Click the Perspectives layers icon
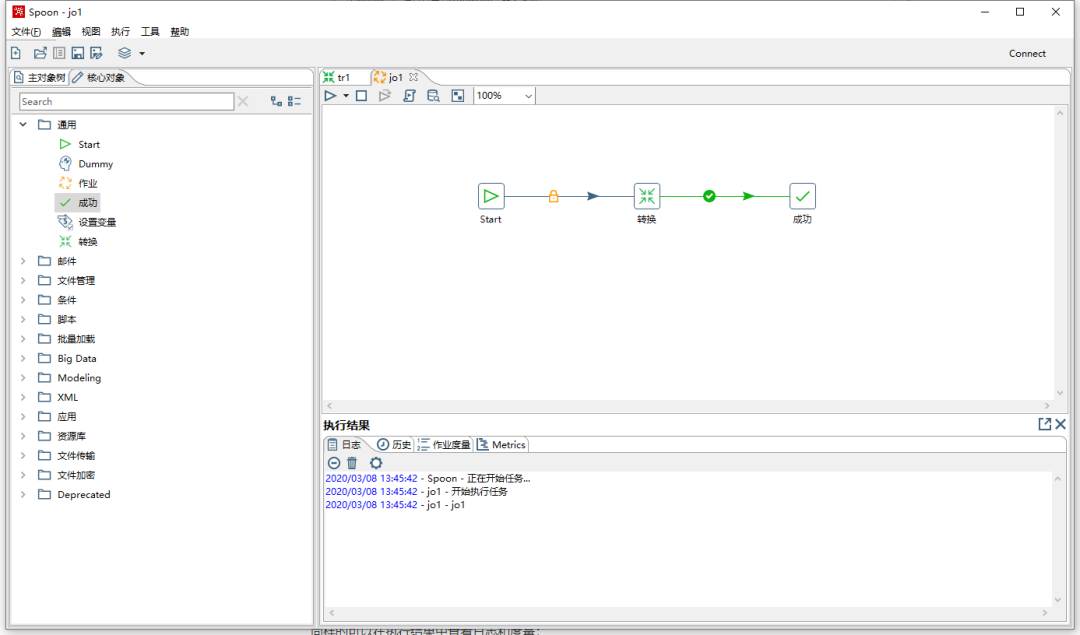This screenshot has height=635, width=1080. (125, 53)
